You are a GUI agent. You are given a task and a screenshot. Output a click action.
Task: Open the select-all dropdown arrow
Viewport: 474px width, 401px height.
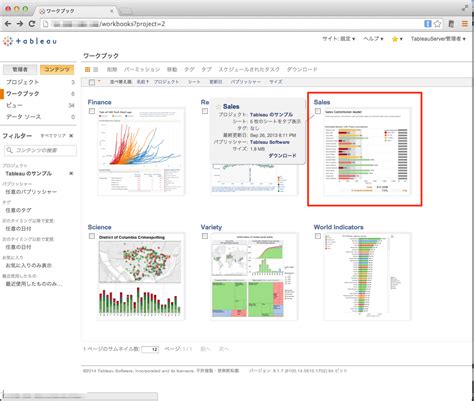pos(99,81)
